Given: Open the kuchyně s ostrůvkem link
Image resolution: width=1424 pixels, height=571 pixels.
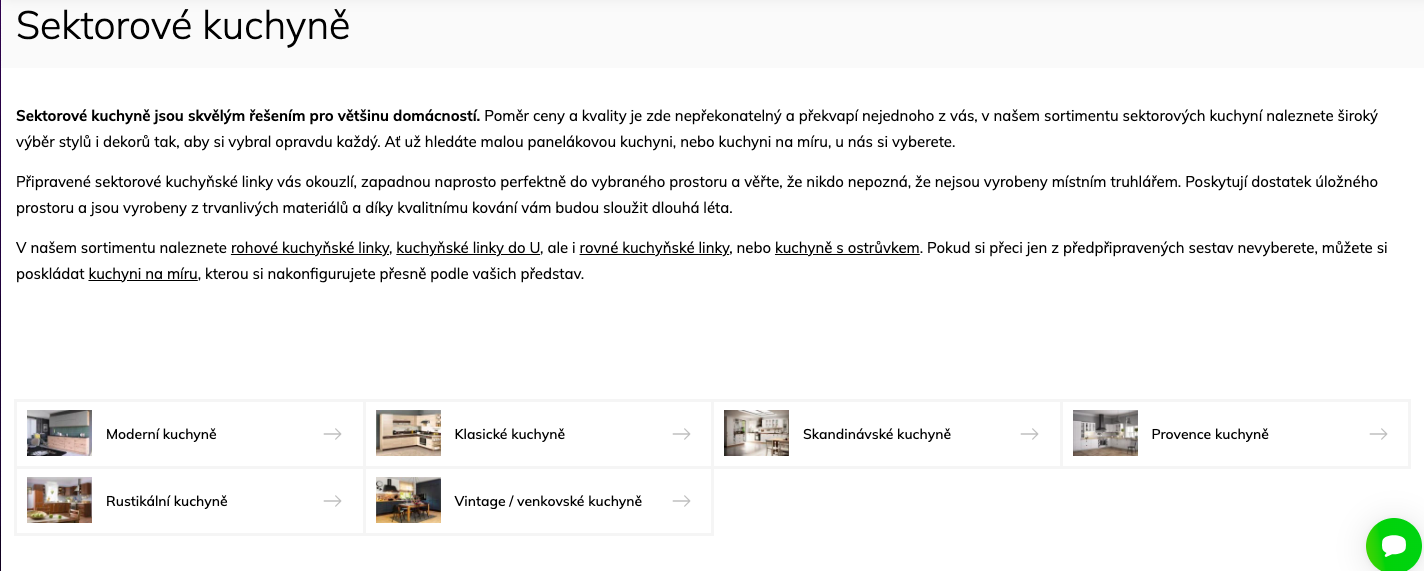Looking at the screenshot, I should tap(847, 248).
